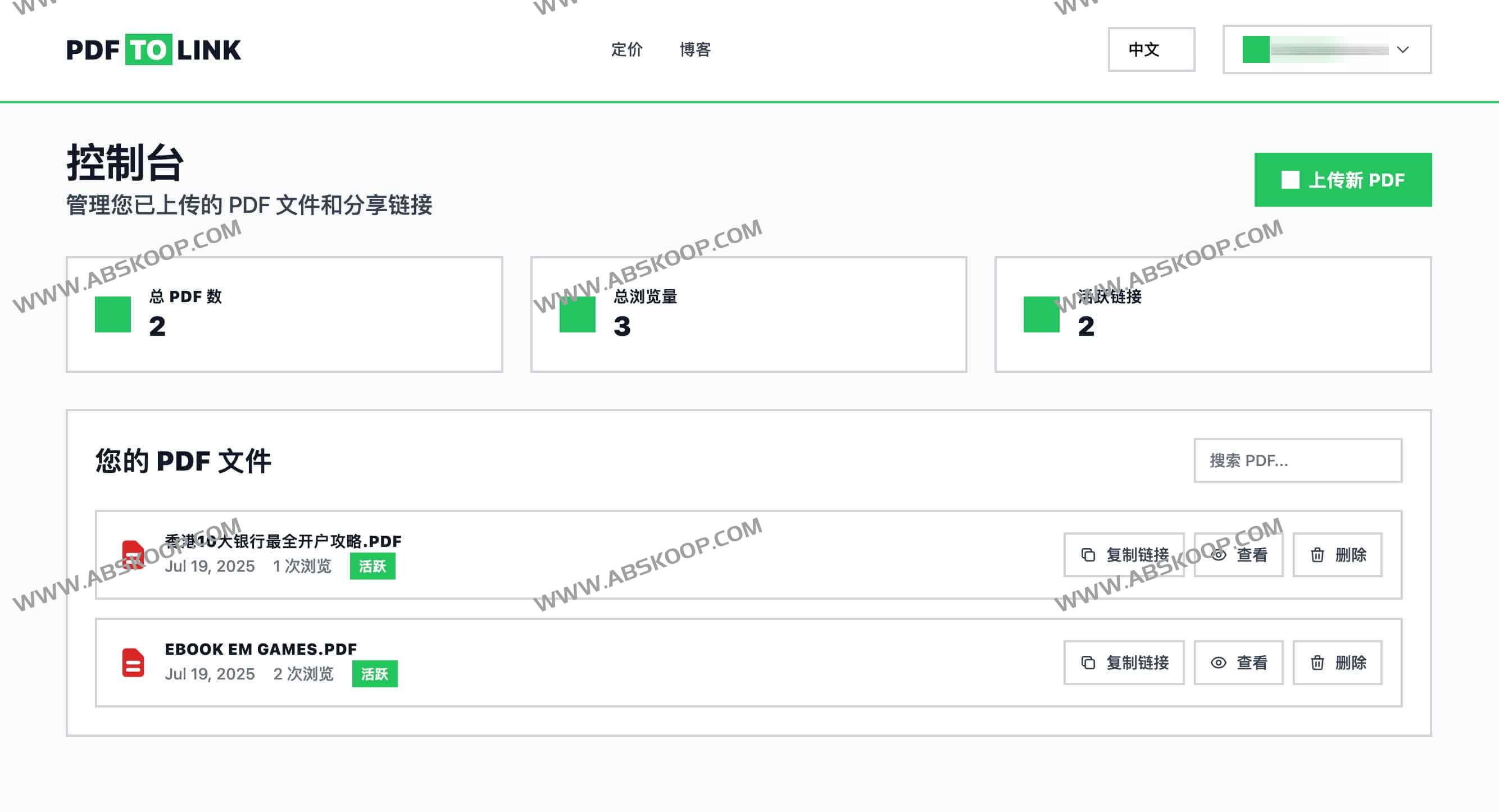
Task: Click the PDF TO LINK logo
Action: tap(153, 50)
